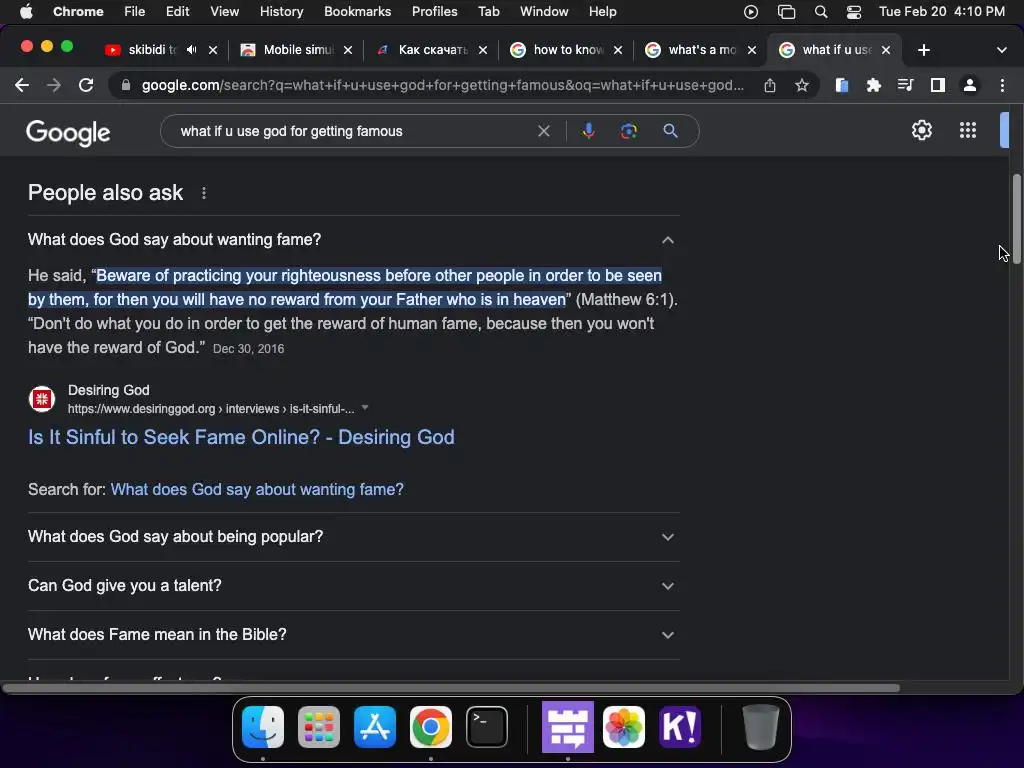This screenshot has height=768, width=1024.
Task: Open the Kahoot K! Dock icon
Action: coord(680,727)
